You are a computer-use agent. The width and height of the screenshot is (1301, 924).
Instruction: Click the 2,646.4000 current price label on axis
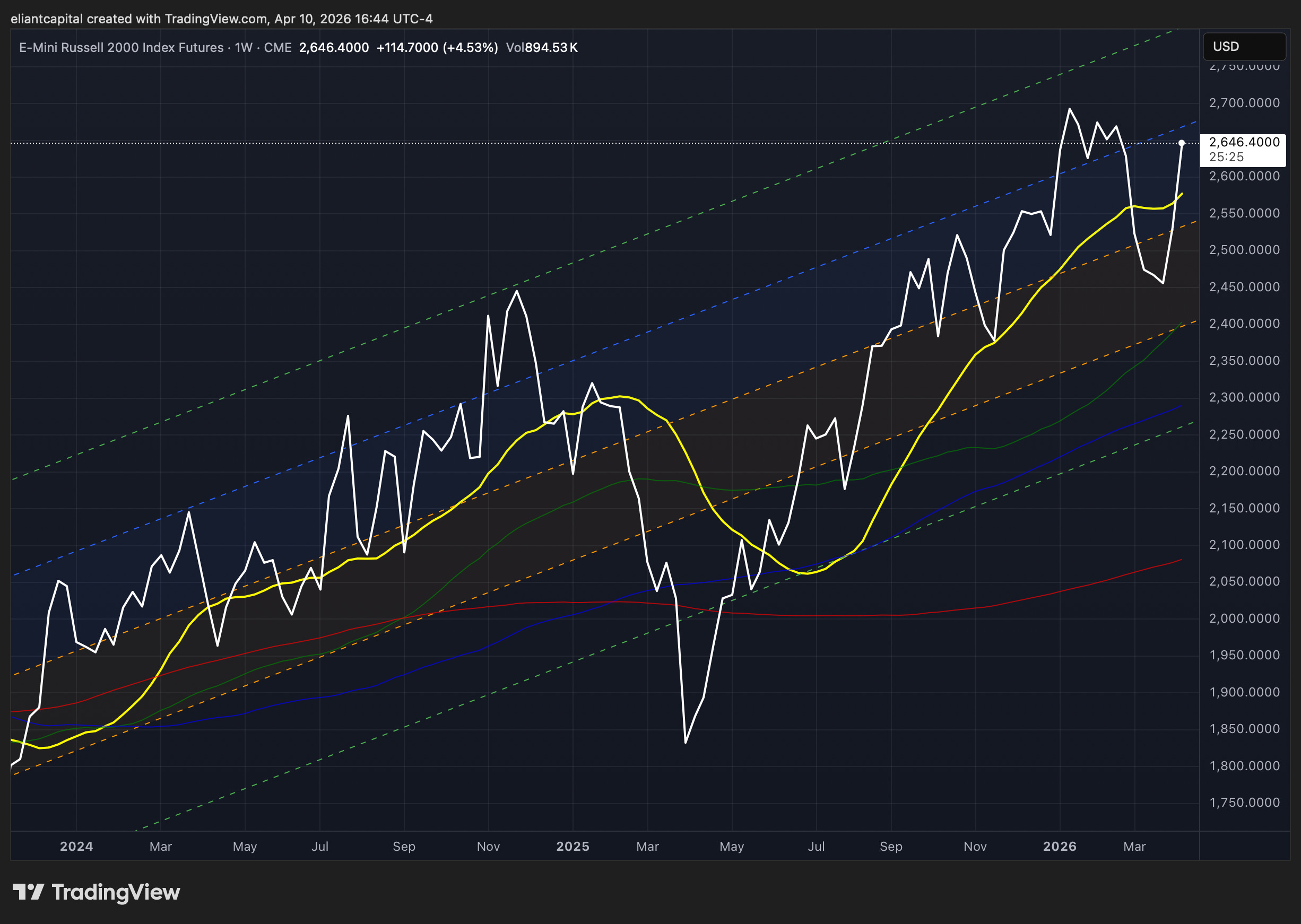point(1244,142)
